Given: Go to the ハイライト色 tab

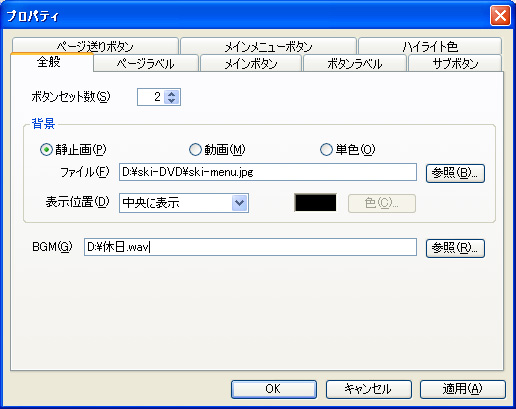Looking at the screenshot, I should (x=430, y=46).
